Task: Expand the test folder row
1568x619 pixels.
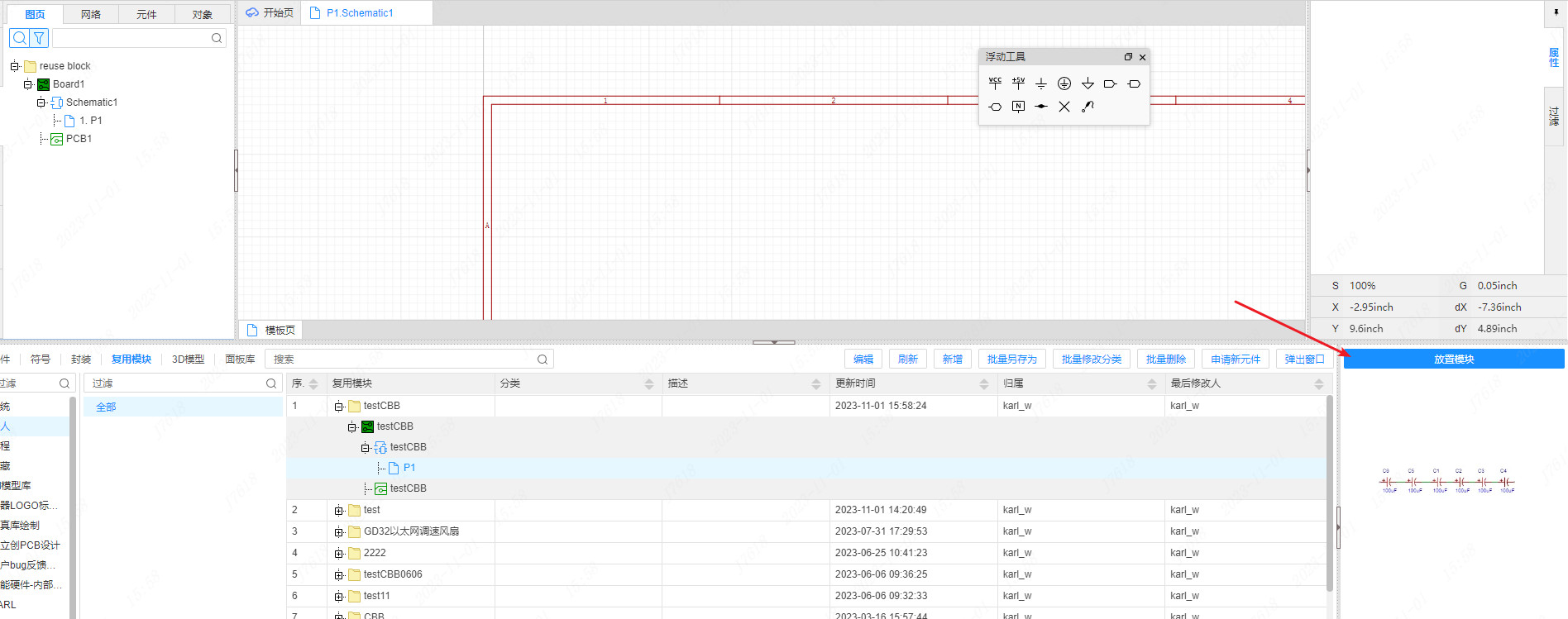Action: point(338,511)
